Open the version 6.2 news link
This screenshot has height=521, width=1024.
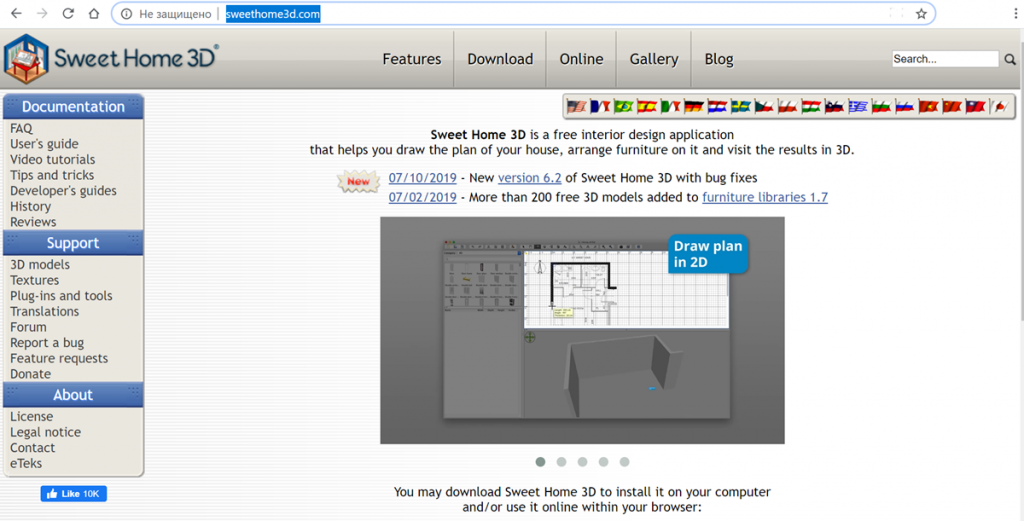[530, 178]
